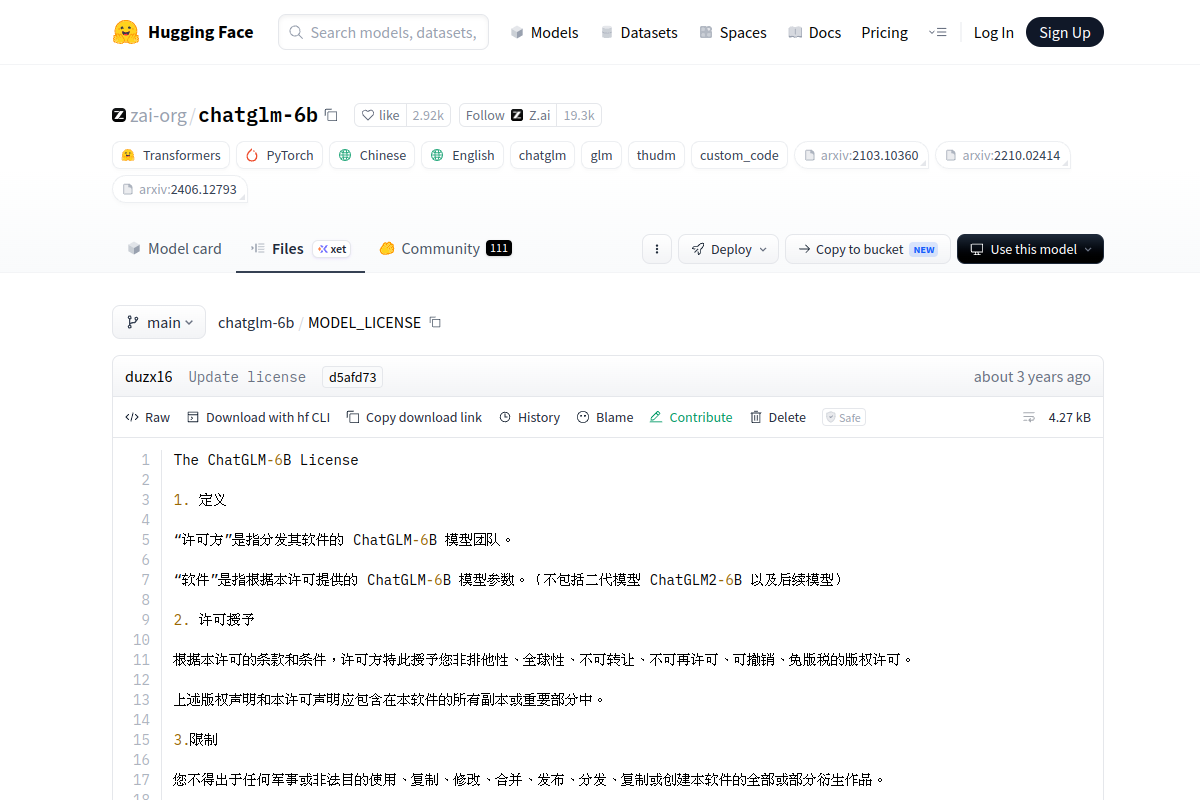Click Contribute pencil link
This screenshot has height=800, width=1200.
coord(691,417)
